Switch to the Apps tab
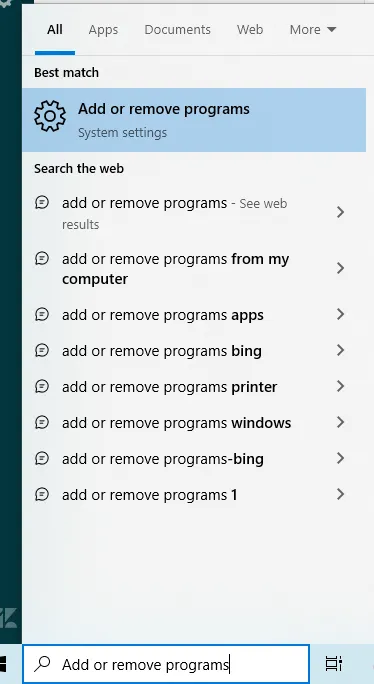Image resolution: width=374 pixels, height=684 pixels. [x=103, y=30]
